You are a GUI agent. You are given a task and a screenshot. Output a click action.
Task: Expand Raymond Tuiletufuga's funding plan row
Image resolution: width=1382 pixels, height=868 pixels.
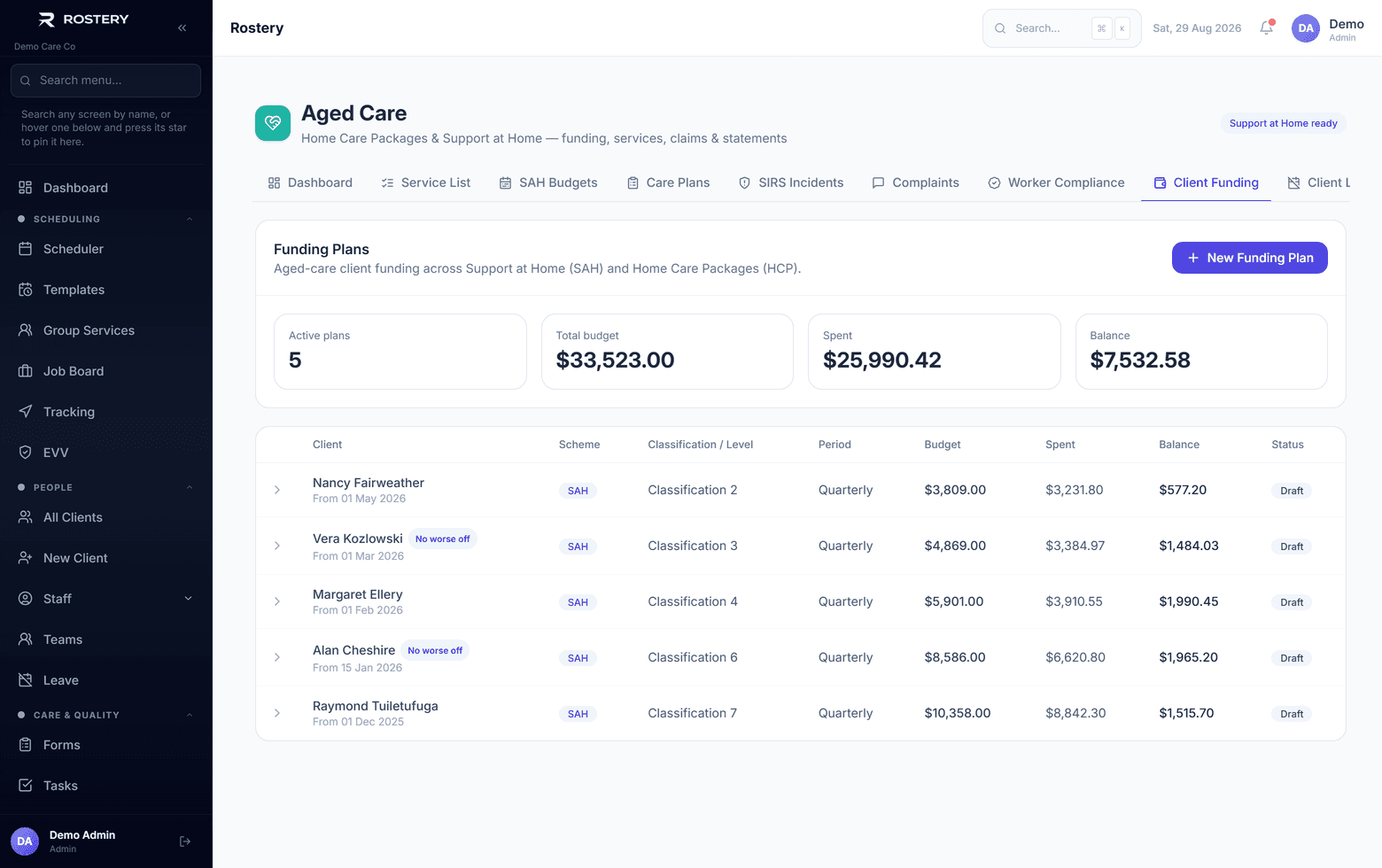pos(277,713)
